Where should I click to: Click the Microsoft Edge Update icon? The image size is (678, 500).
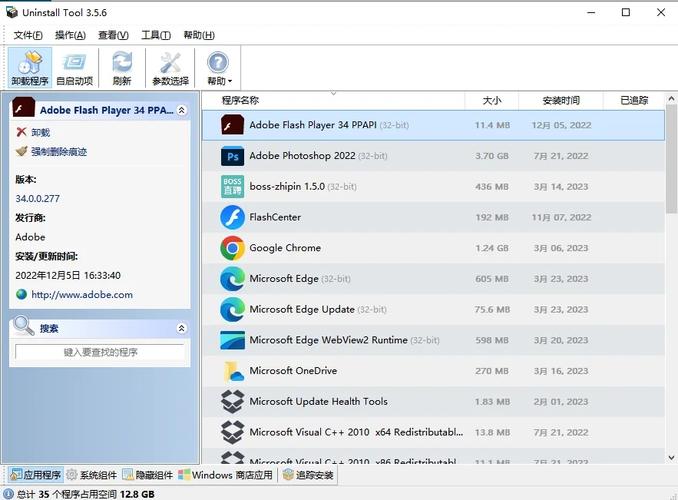point(232,310)
